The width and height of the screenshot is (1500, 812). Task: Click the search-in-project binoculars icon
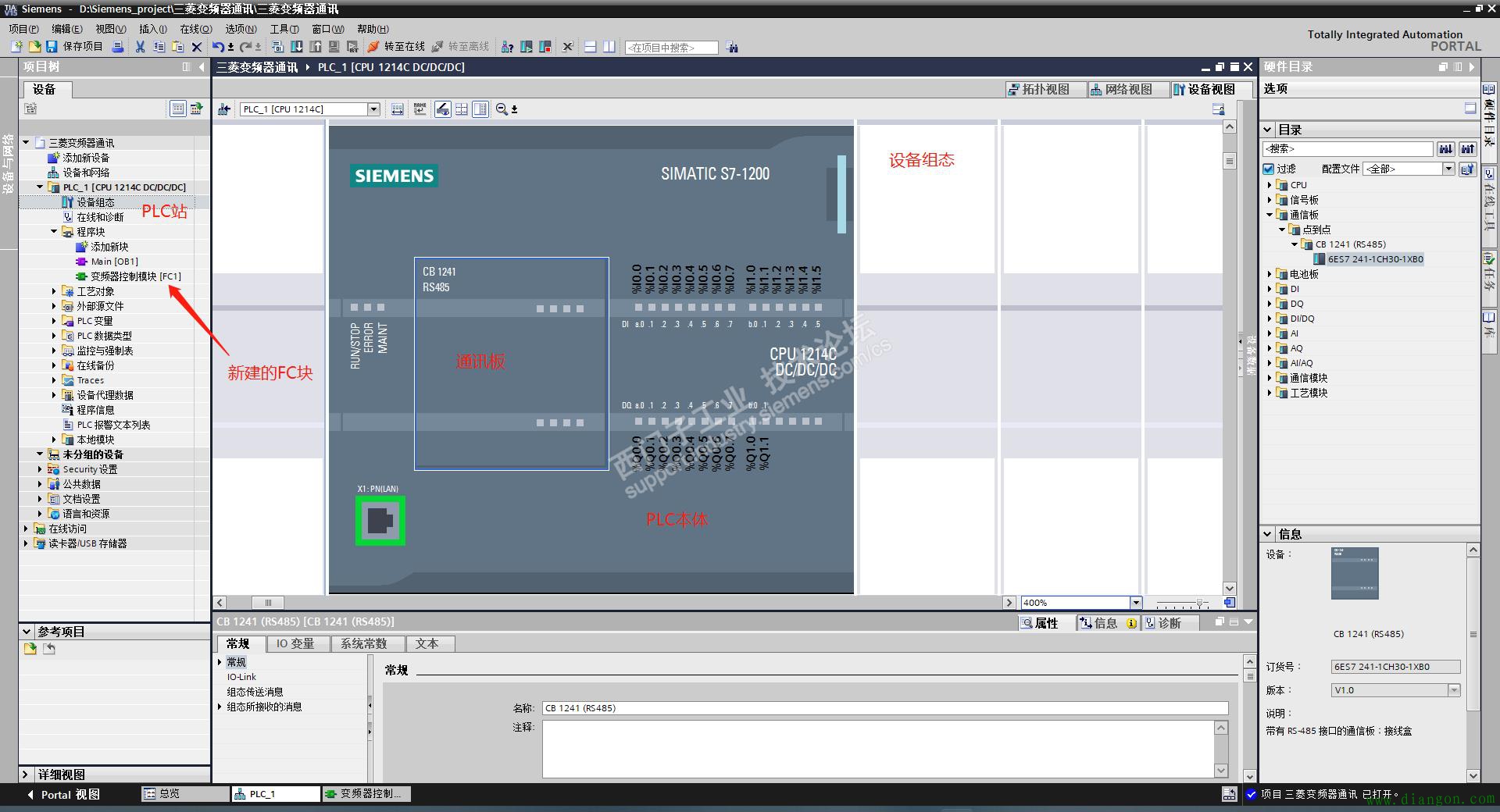732,48
